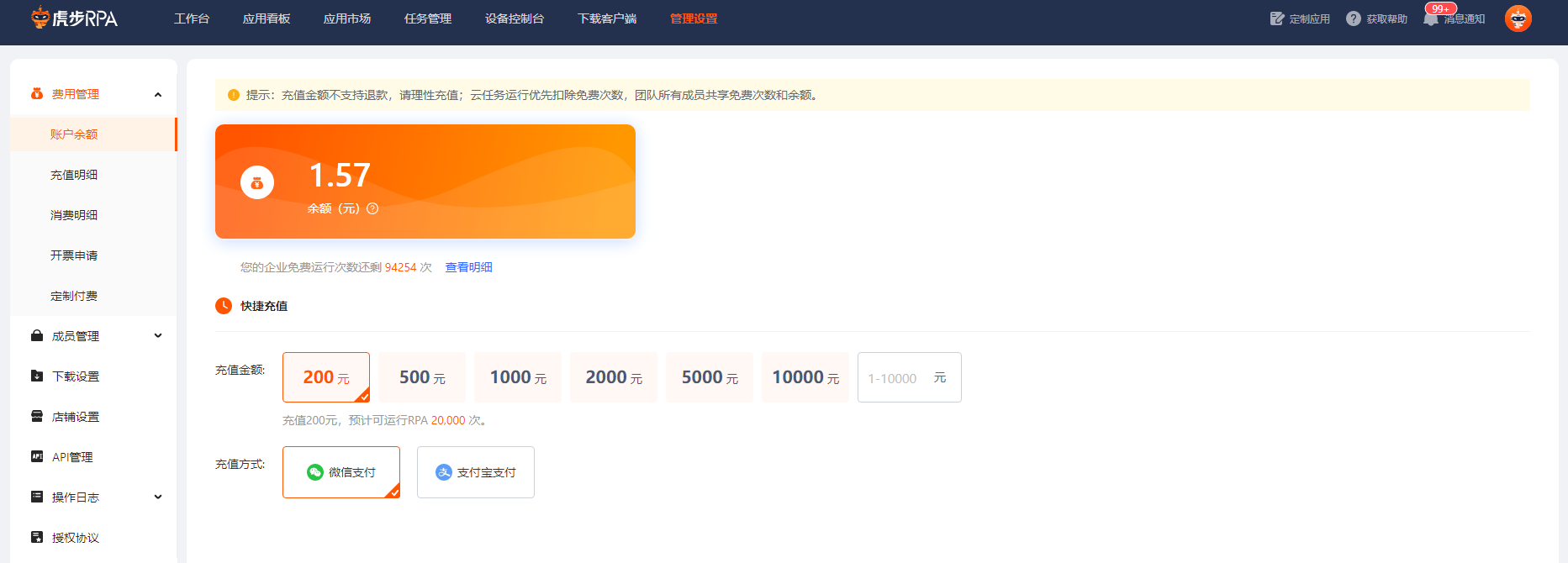Click the 快捷充值 clock icon
The height and width of the screenshot is (563, 1568).
click(224, 306)
